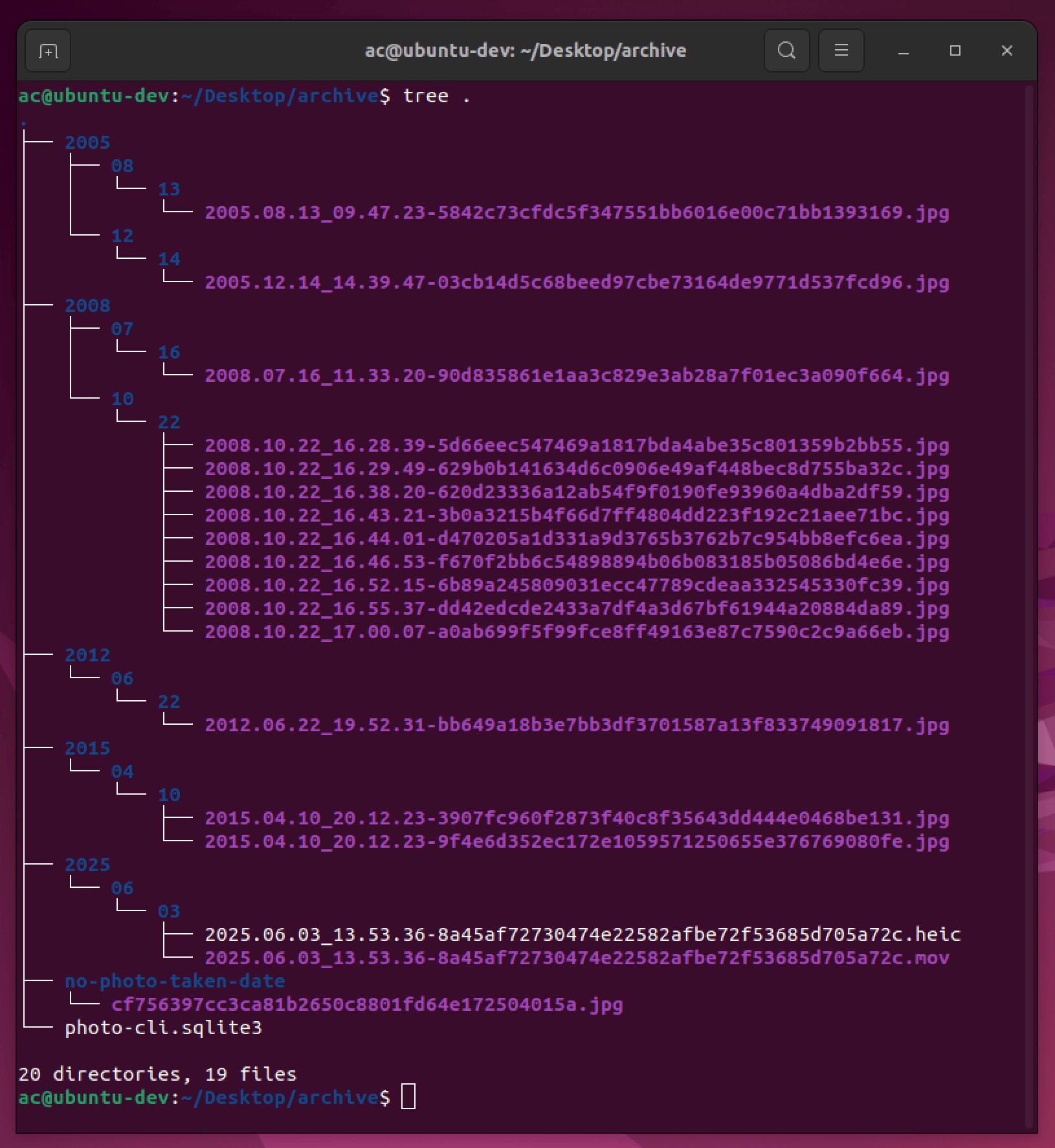Click file 2008.10.22_16.43.21 jpg

tap(577, 515)
